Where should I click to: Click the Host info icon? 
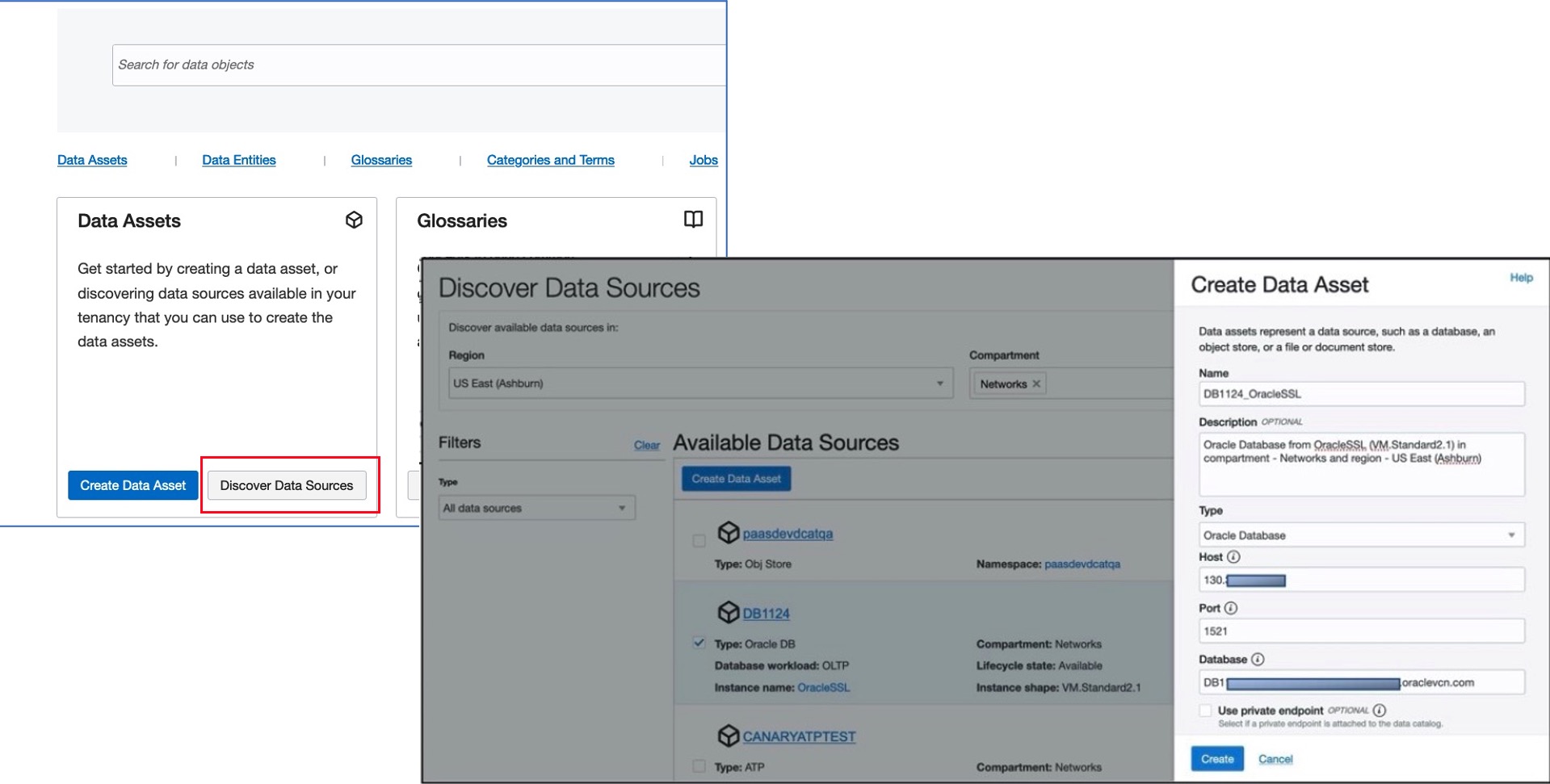(1233, 557)
